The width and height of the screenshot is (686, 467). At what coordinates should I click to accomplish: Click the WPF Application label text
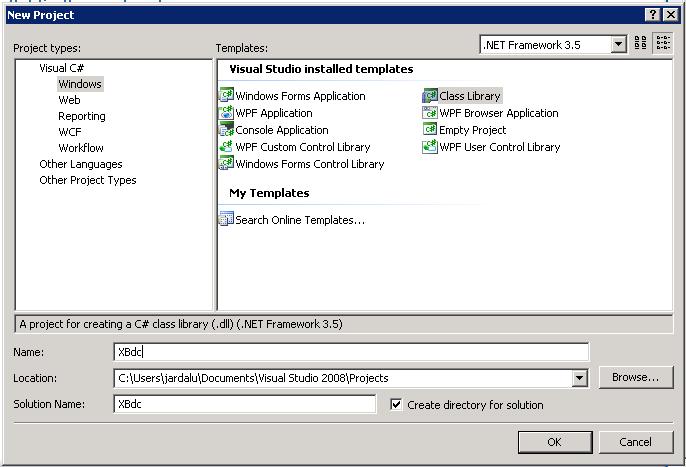(x=274, y=113)
